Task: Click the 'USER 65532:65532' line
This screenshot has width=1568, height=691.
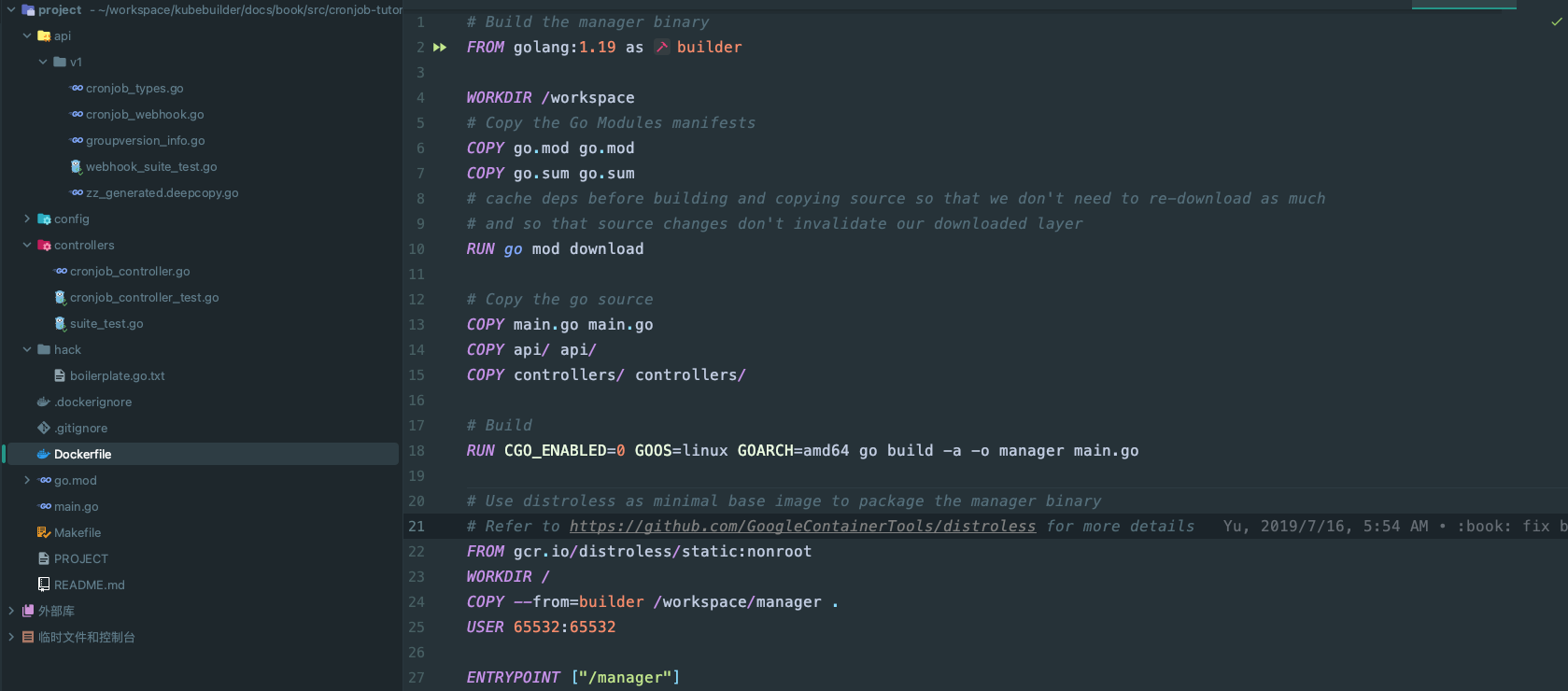Action: coord(541,627)
